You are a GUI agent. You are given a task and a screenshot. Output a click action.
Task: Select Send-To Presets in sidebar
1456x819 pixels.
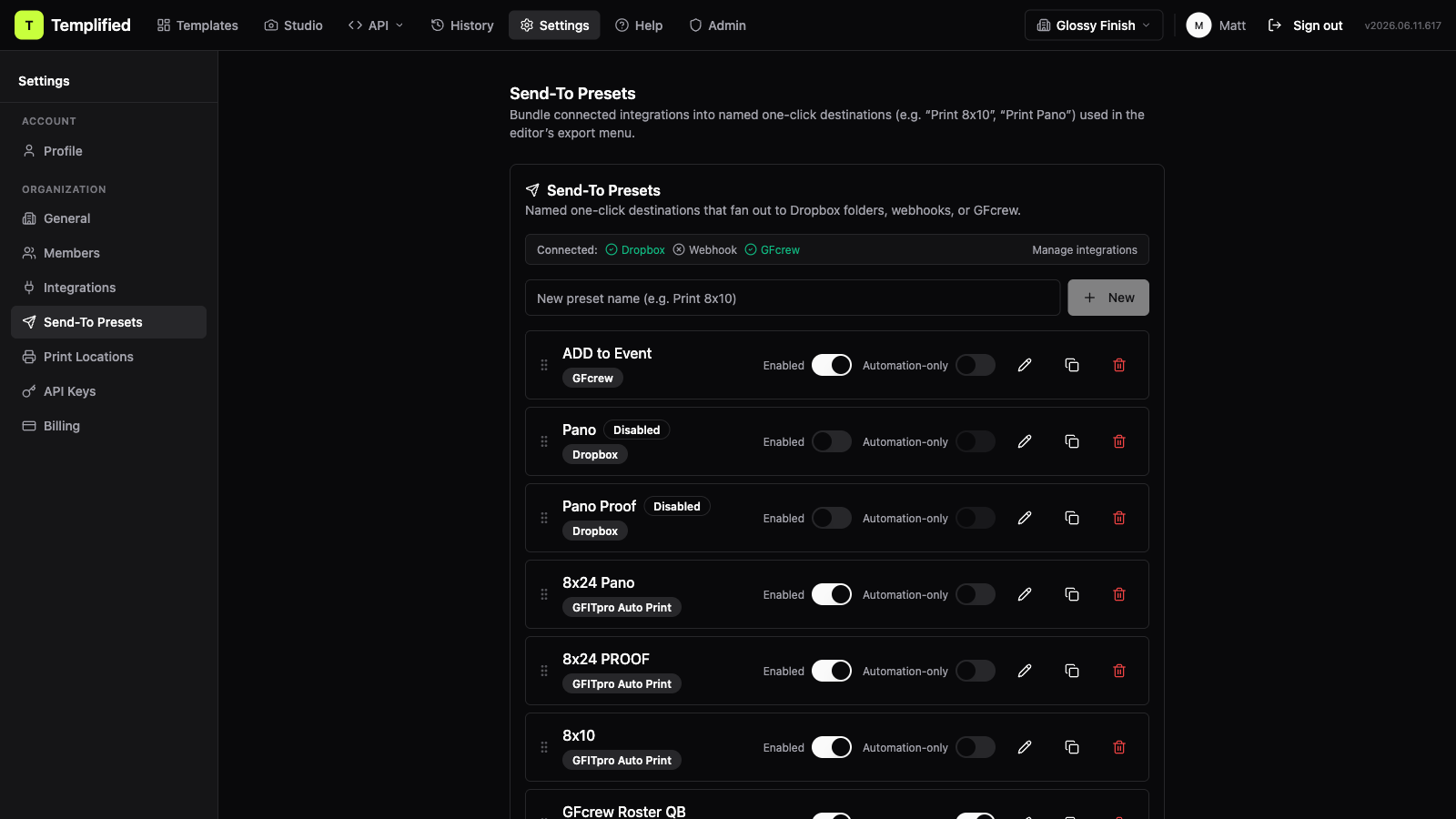click(x=108, y=322)
